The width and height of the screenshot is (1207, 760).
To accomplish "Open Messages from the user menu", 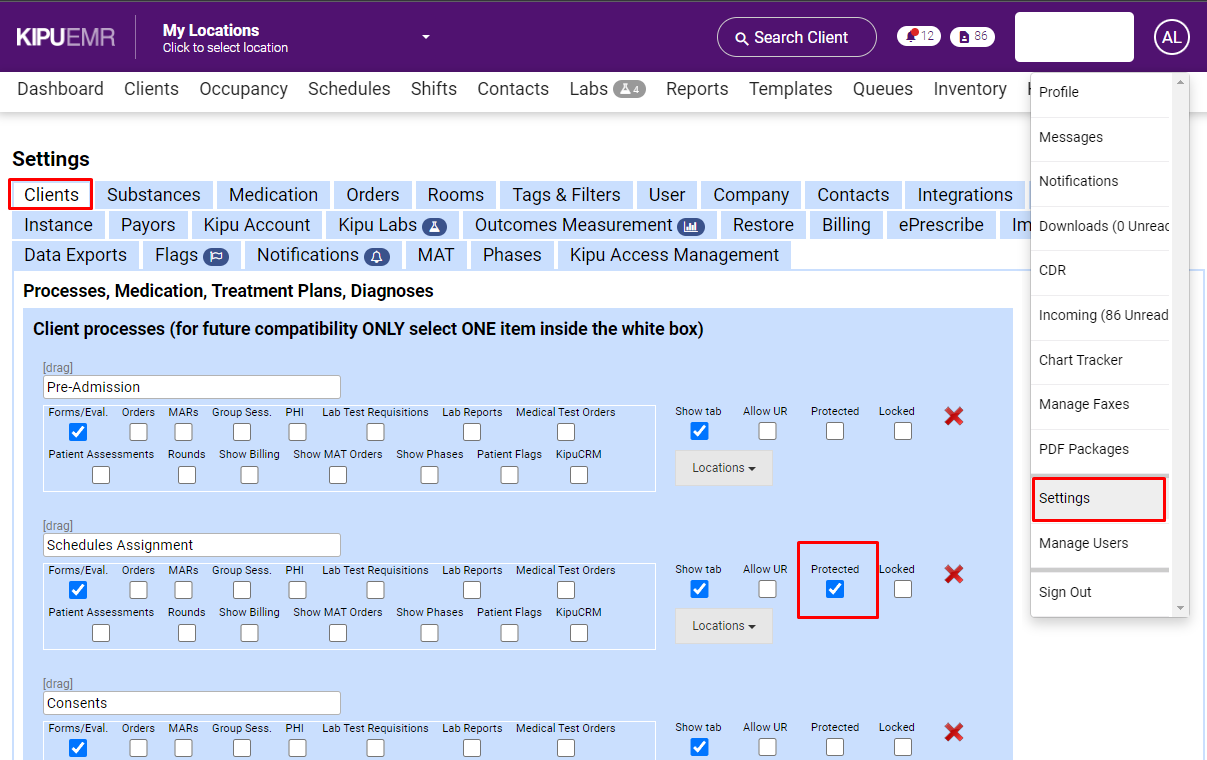I will pyautogui.click(x=1101, y=137).
